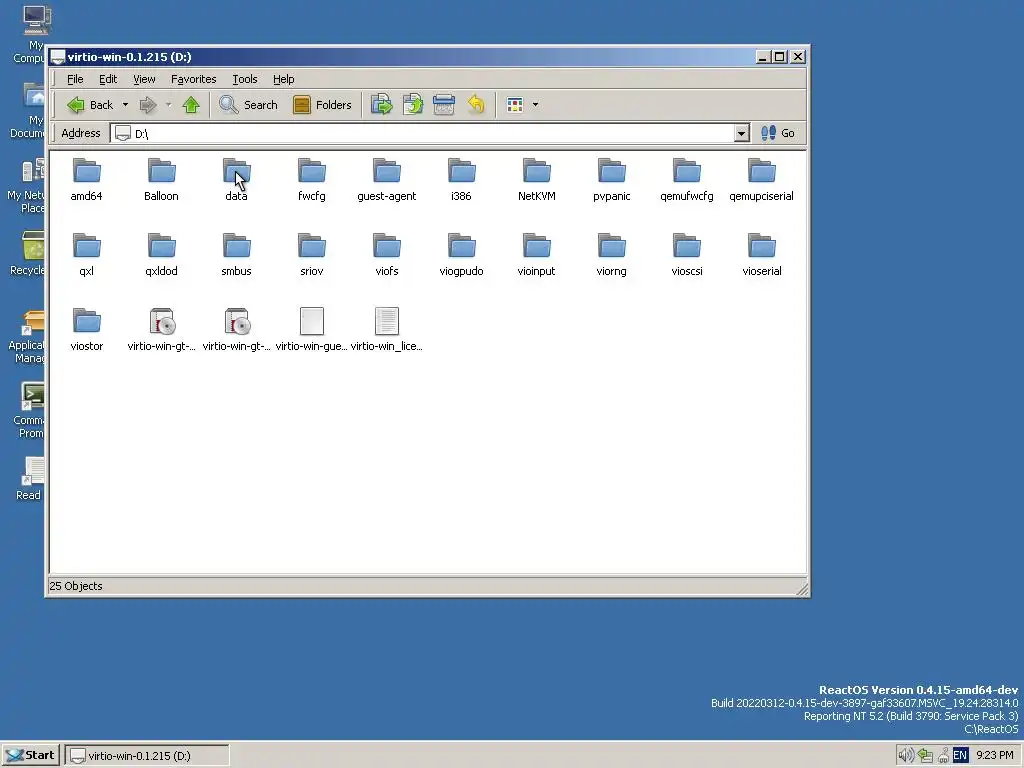The image size is (1024, 768).
Task: Click the EN language indicator
Action: click(x=960, y=756)
